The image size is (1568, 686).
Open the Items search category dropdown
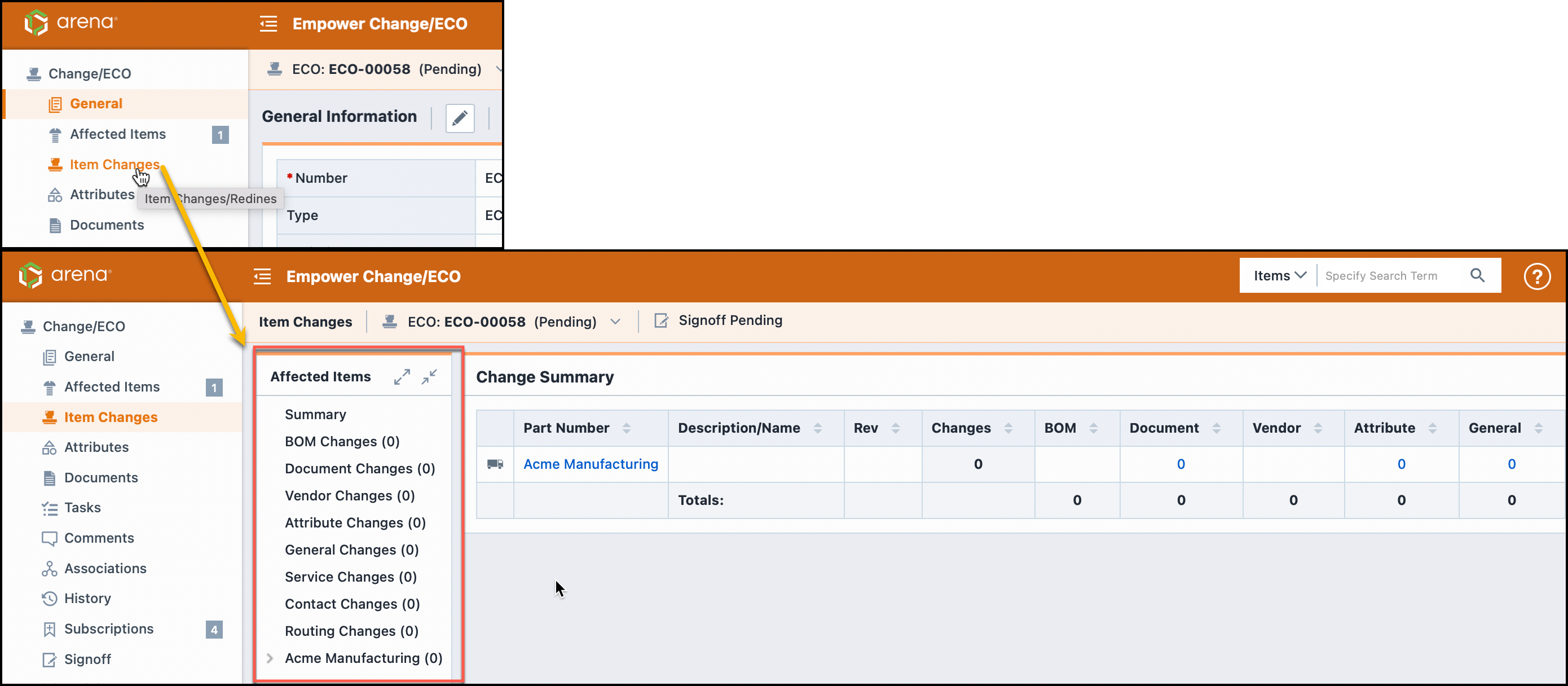tap(1279, 276)
